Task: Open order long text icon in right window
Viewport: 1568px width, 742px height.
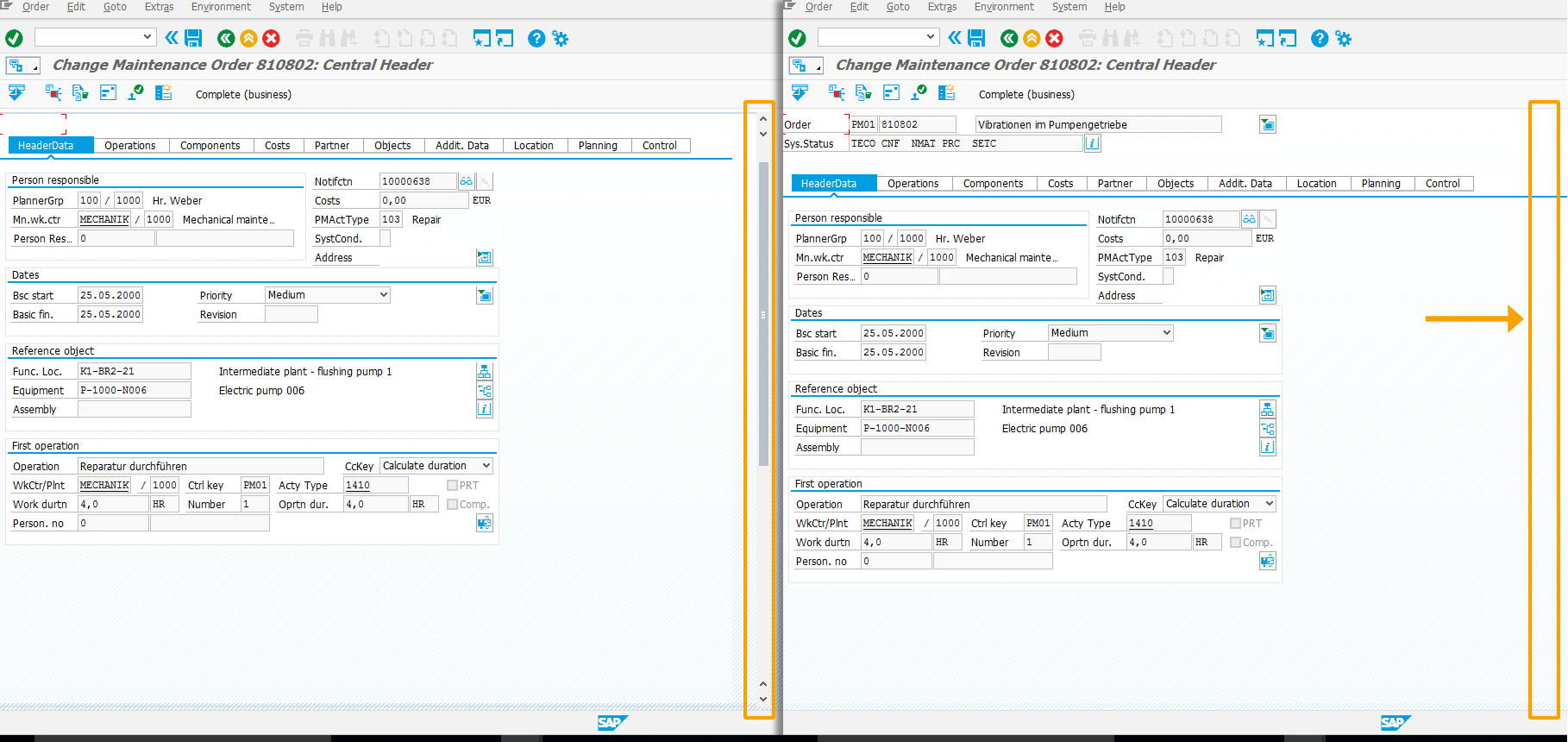Action: (x=1268, y=124)
